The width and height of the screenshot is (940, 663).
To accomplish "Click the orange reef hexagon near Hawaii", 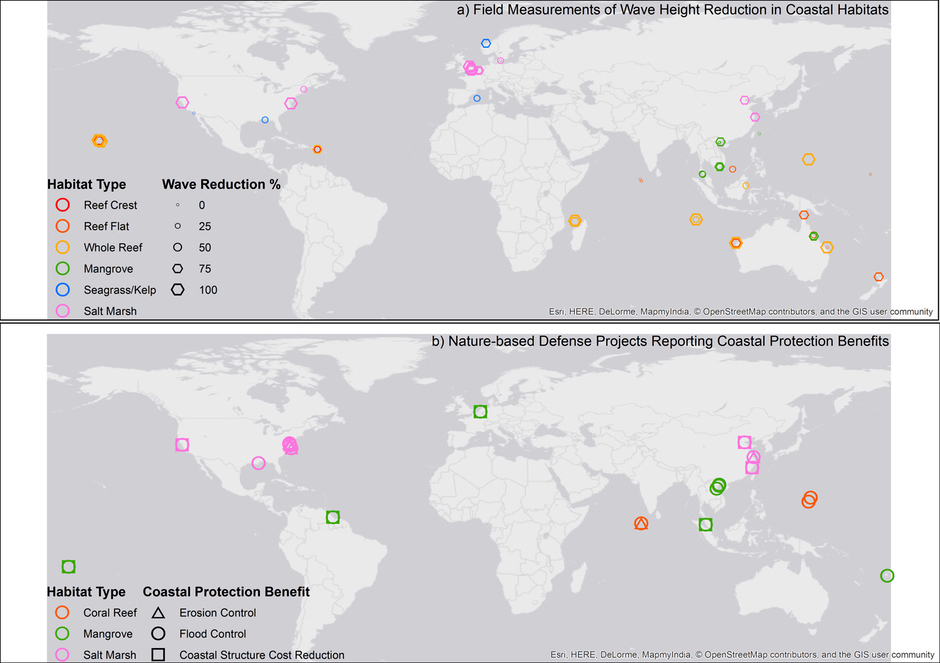I will (100, 141).
